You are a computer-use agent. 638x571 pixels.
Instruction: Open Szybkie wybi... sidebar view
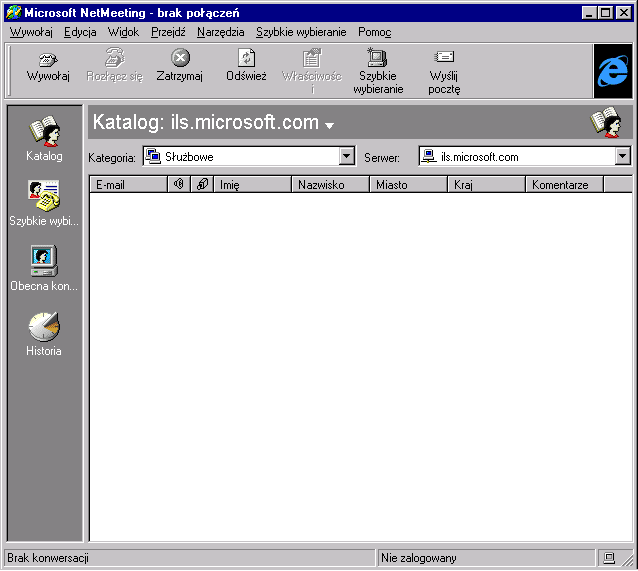[x=44, y=203]
